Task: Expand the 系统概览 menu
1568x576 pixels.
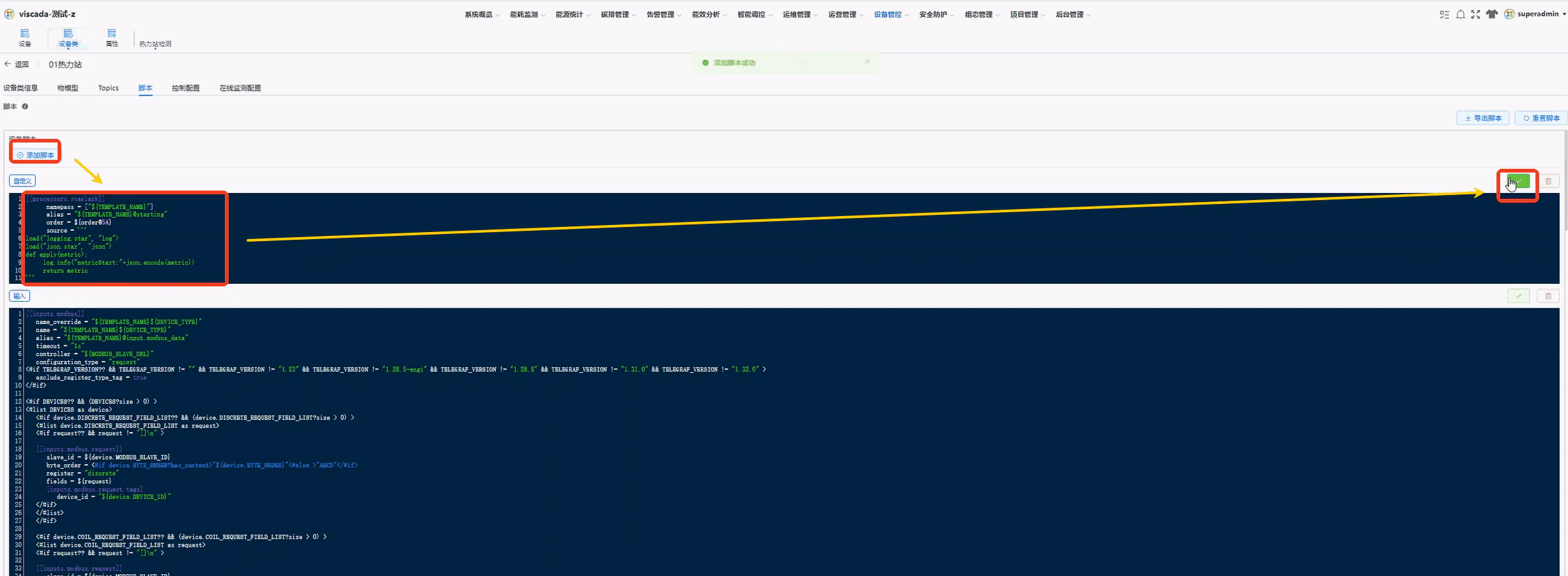Action: pyautogui.click(x=482, y=14)
